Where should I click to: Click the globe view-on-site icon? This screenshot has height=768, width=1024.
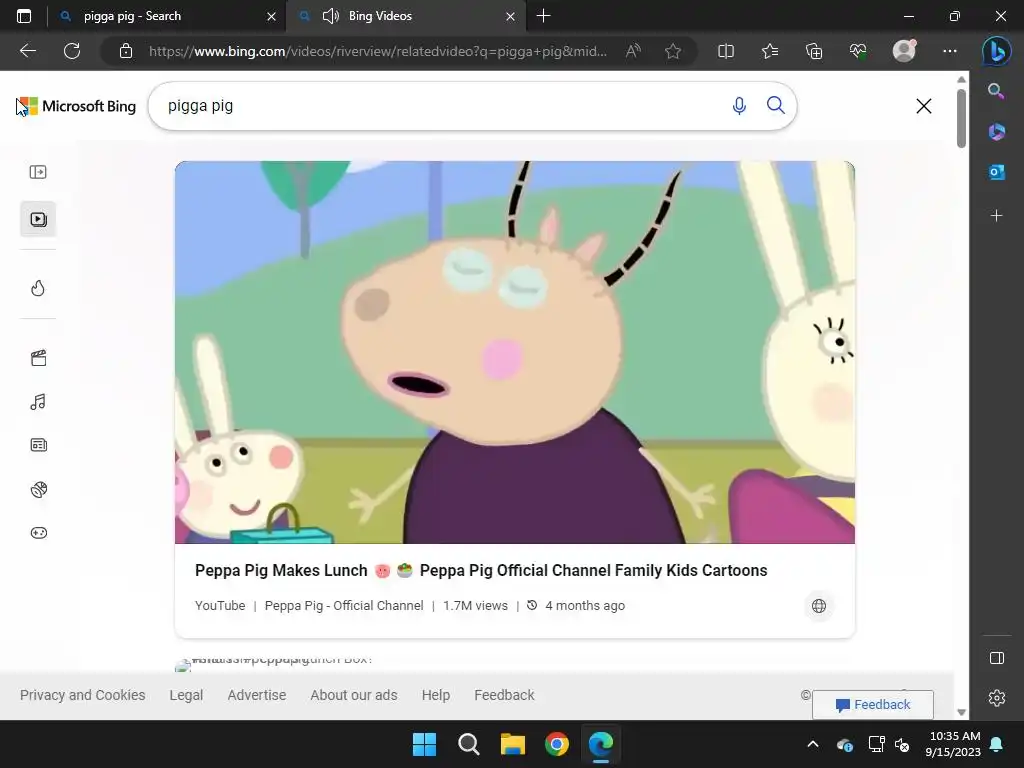click(819, 606)
